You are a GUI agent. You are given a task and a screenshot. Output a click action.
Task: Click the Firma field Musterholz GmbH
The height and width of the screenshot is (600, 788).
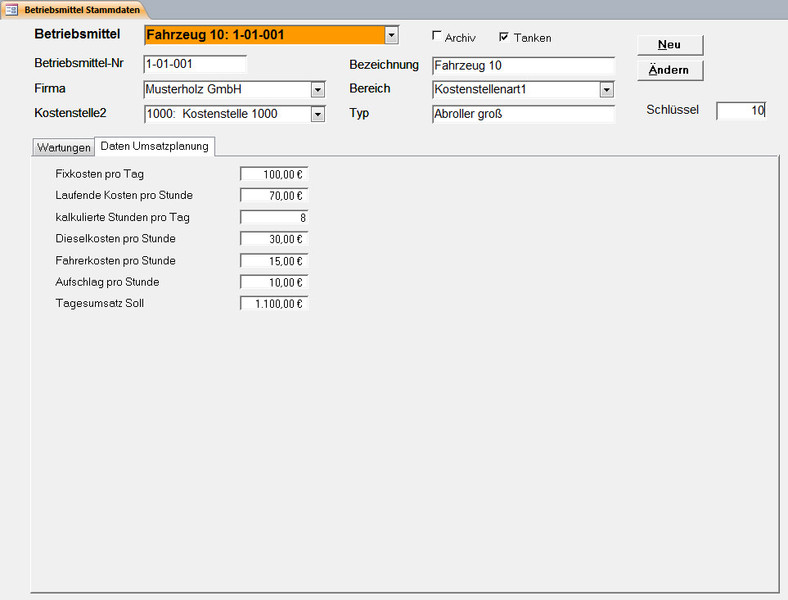(x=228, y=89)
